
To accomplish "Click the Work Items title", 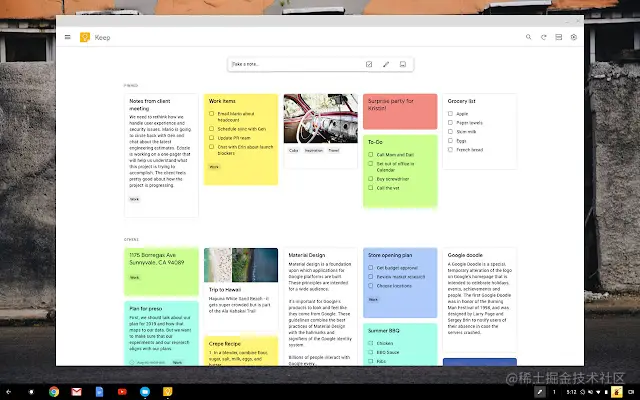I will [x=222, y=101].
